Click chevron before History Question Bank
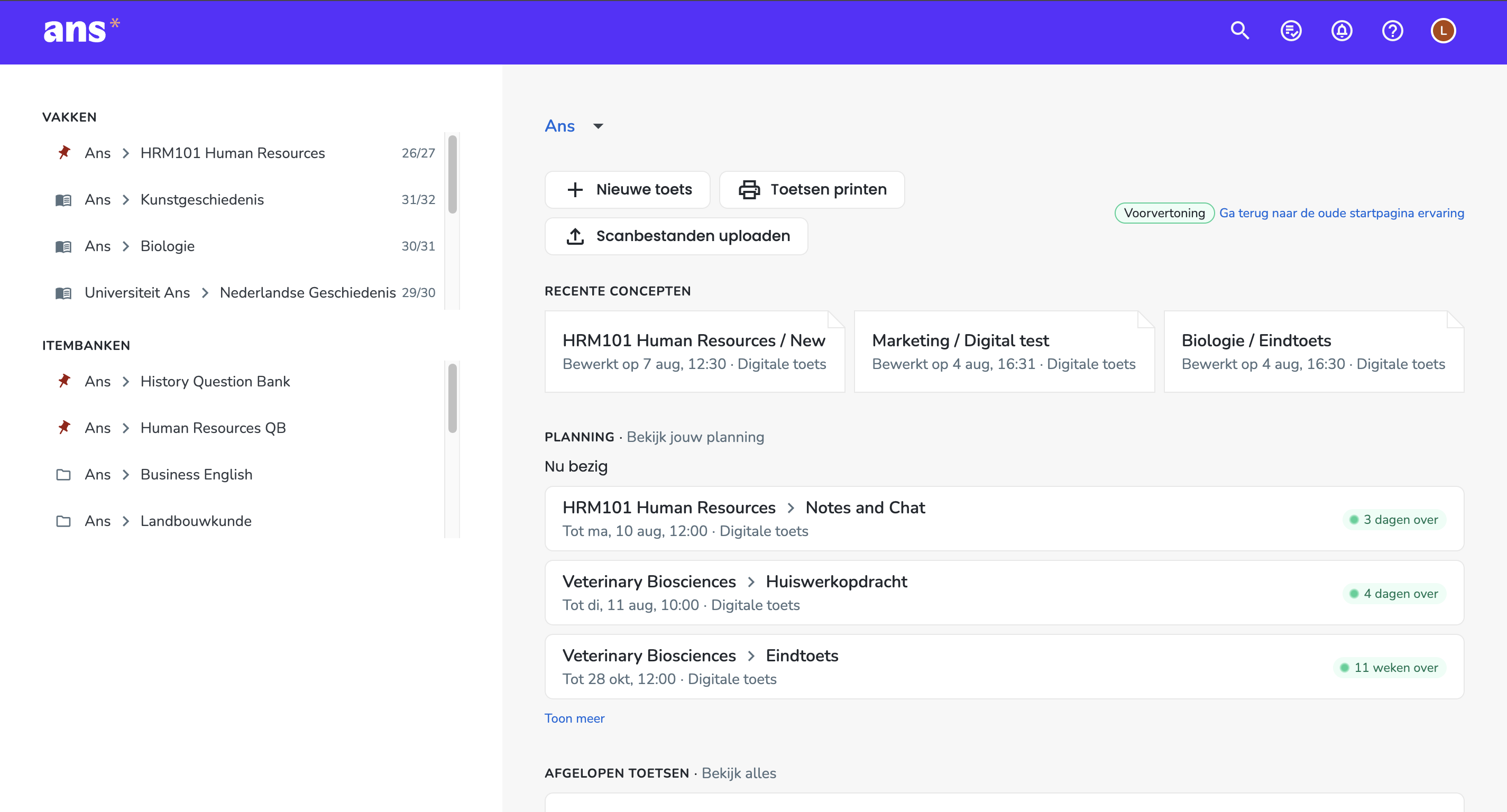 [125, 382]
